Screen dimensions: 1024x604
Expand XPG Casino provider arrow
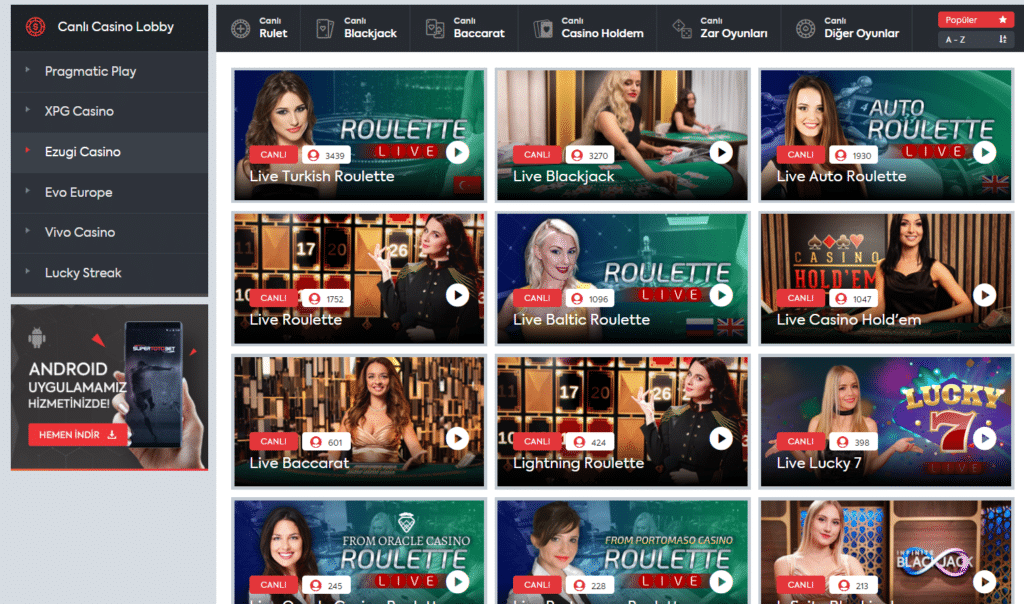click(x=27, y=110)
